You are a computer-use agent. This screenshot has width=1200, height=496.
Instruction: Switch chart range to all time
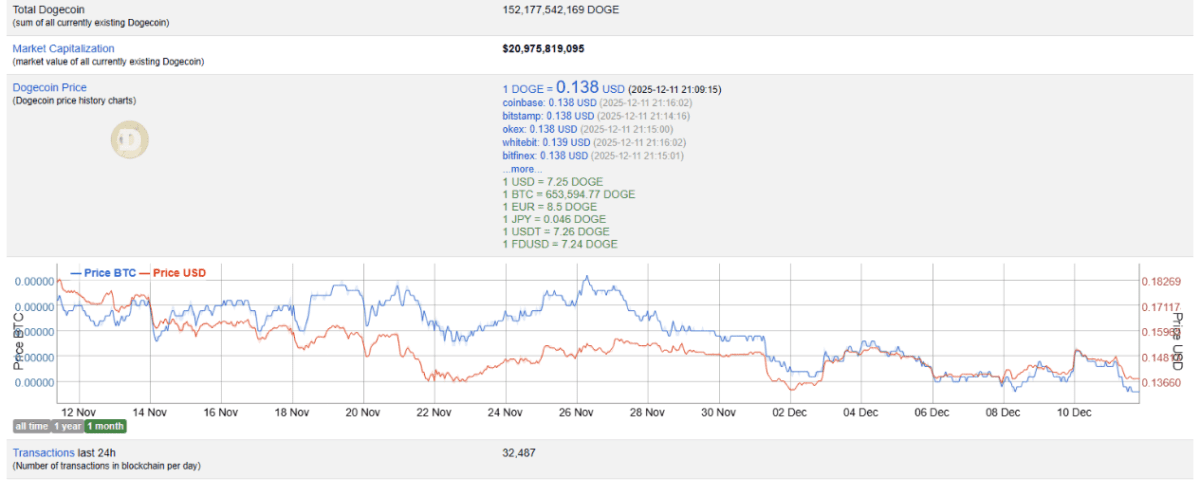pos(31,426)
